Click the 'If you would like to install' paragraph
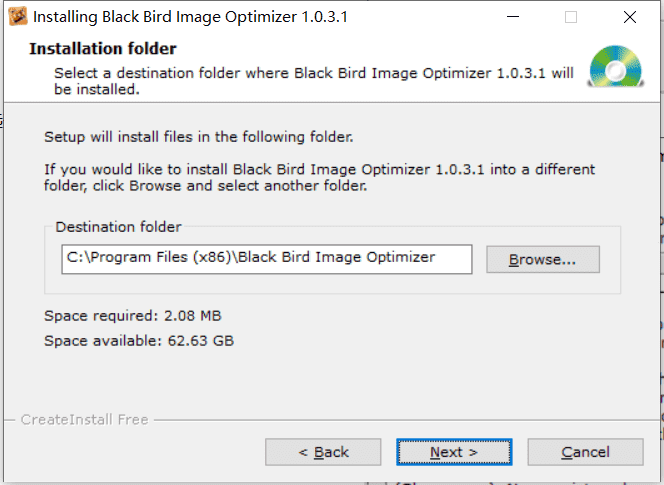 pyautogui.click(x=319, y=177)
